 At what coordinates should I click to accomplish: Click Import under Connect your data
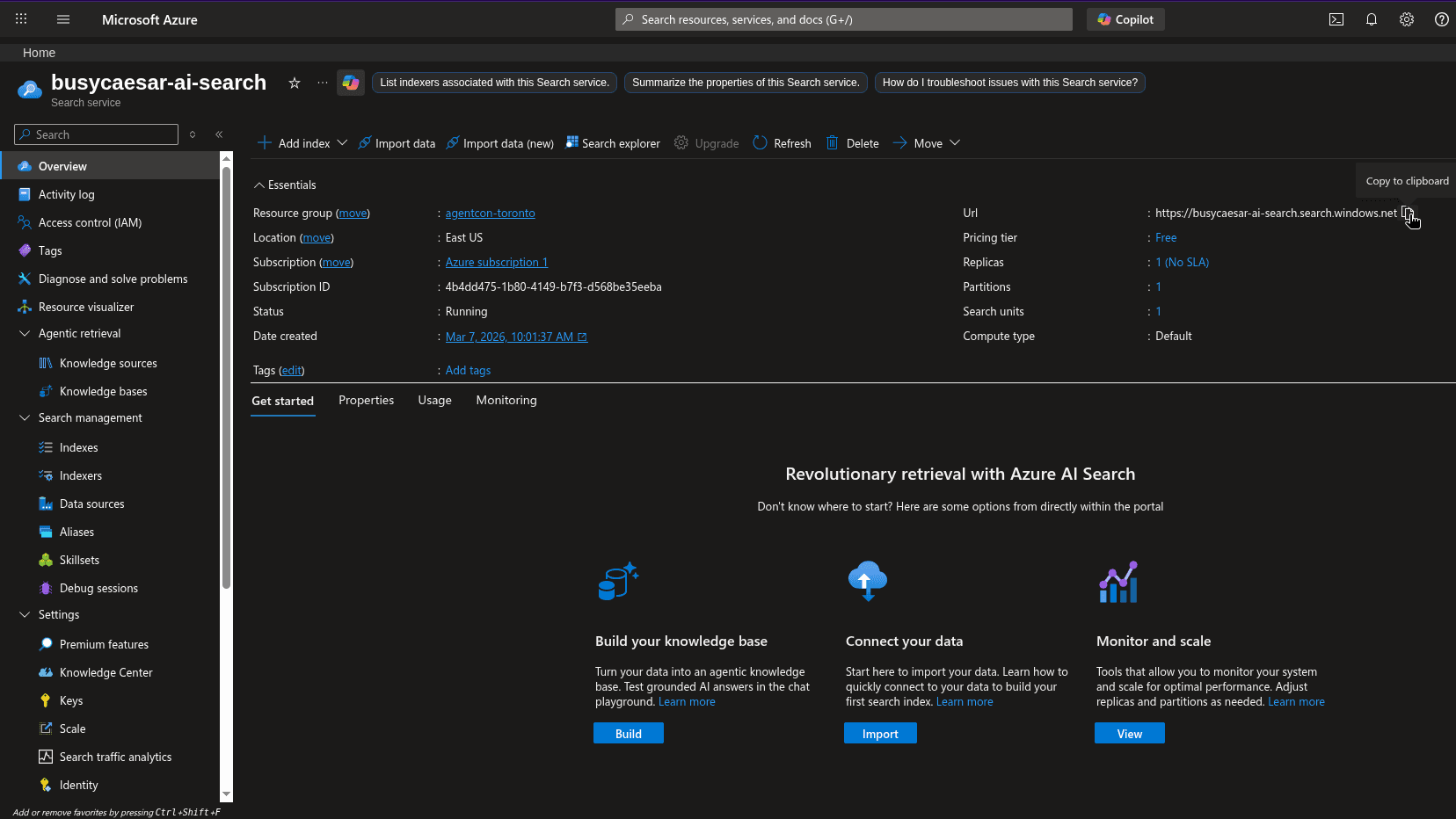(x=880, y=733)
